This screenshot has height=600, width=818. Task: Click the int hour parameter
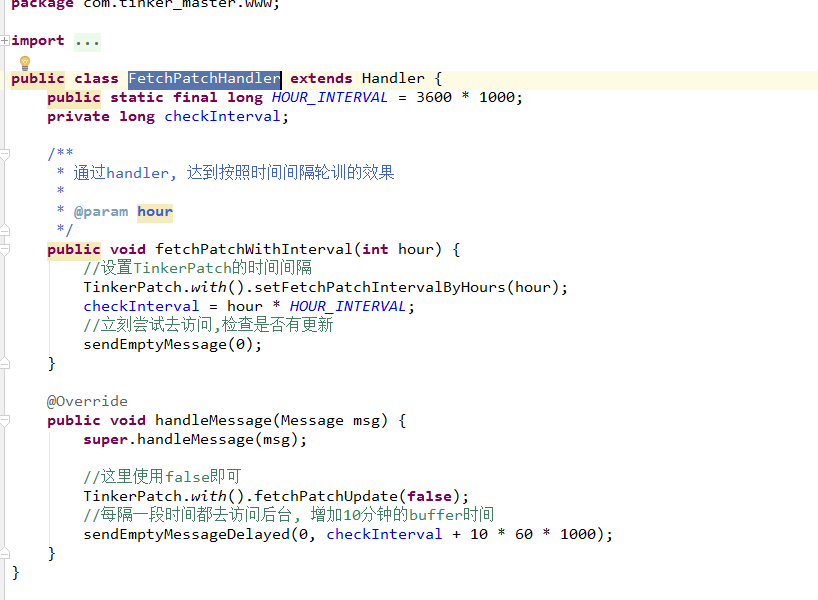pos(398,249)
